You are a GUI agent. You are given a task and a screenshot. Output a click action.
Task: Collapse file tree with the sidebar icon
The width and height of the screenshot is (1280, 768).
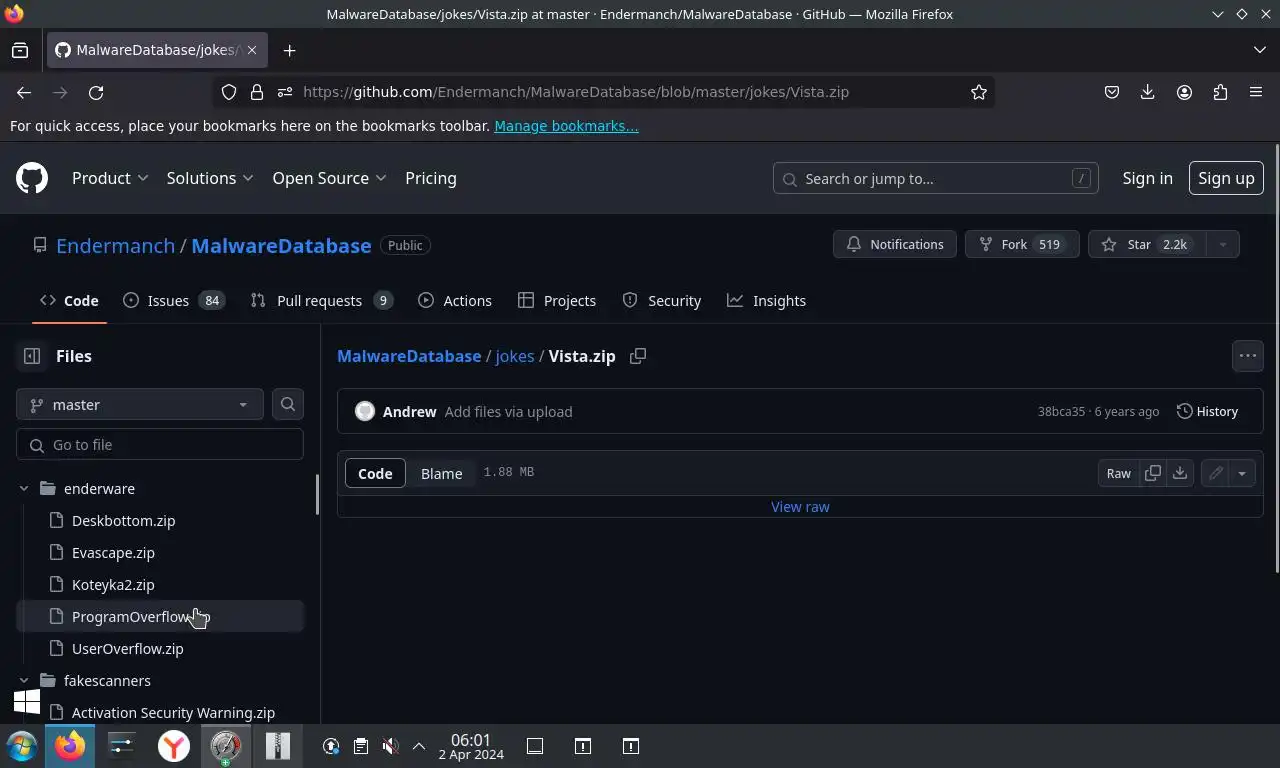tap(32, 356)
